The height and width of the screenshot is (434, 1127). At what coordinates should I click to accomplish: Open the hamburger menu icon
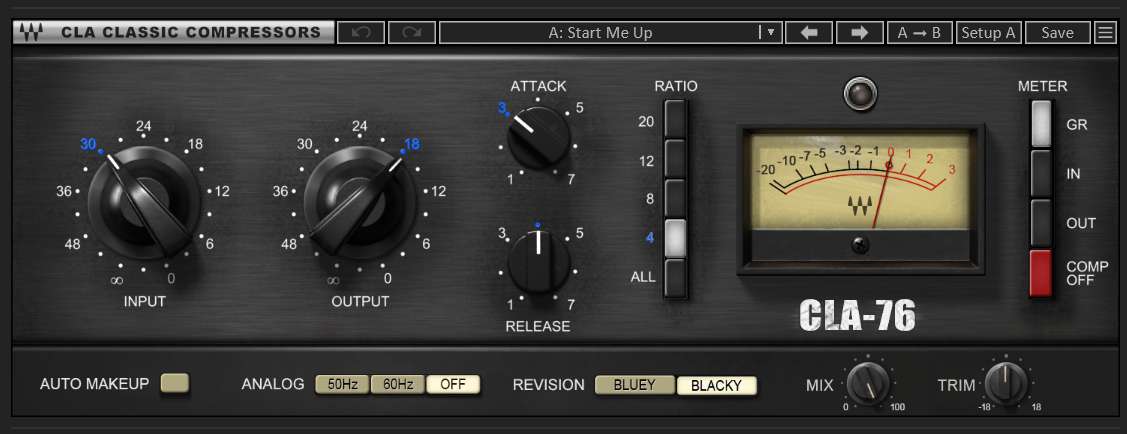[x=1105, y=33]
